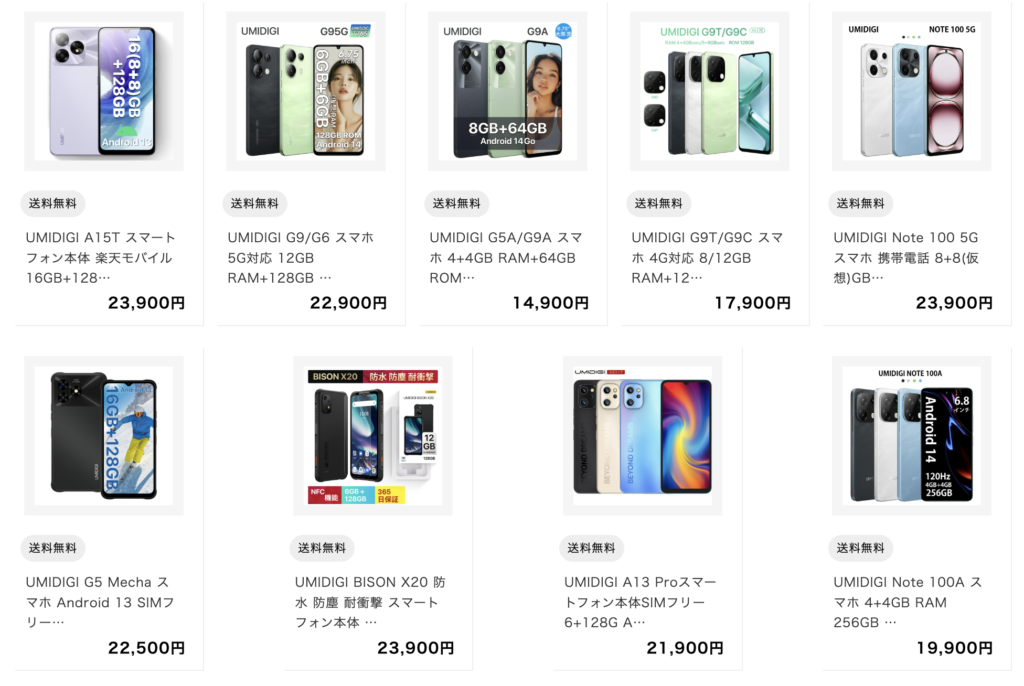Open the UMIDIGI BISON X20 防水 title link

point(370,602)
